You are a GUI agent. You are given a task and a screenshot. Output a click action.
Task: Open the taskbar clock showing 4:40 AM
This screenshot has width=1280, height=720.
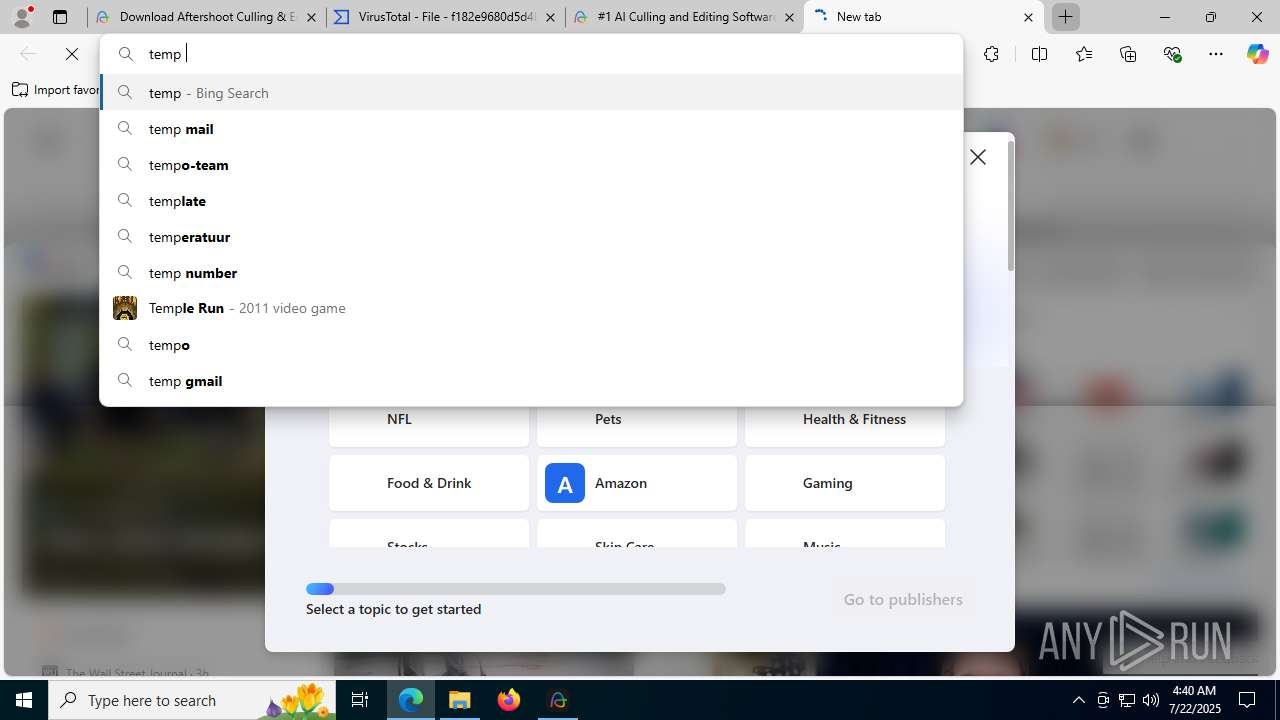point(1194,700)
